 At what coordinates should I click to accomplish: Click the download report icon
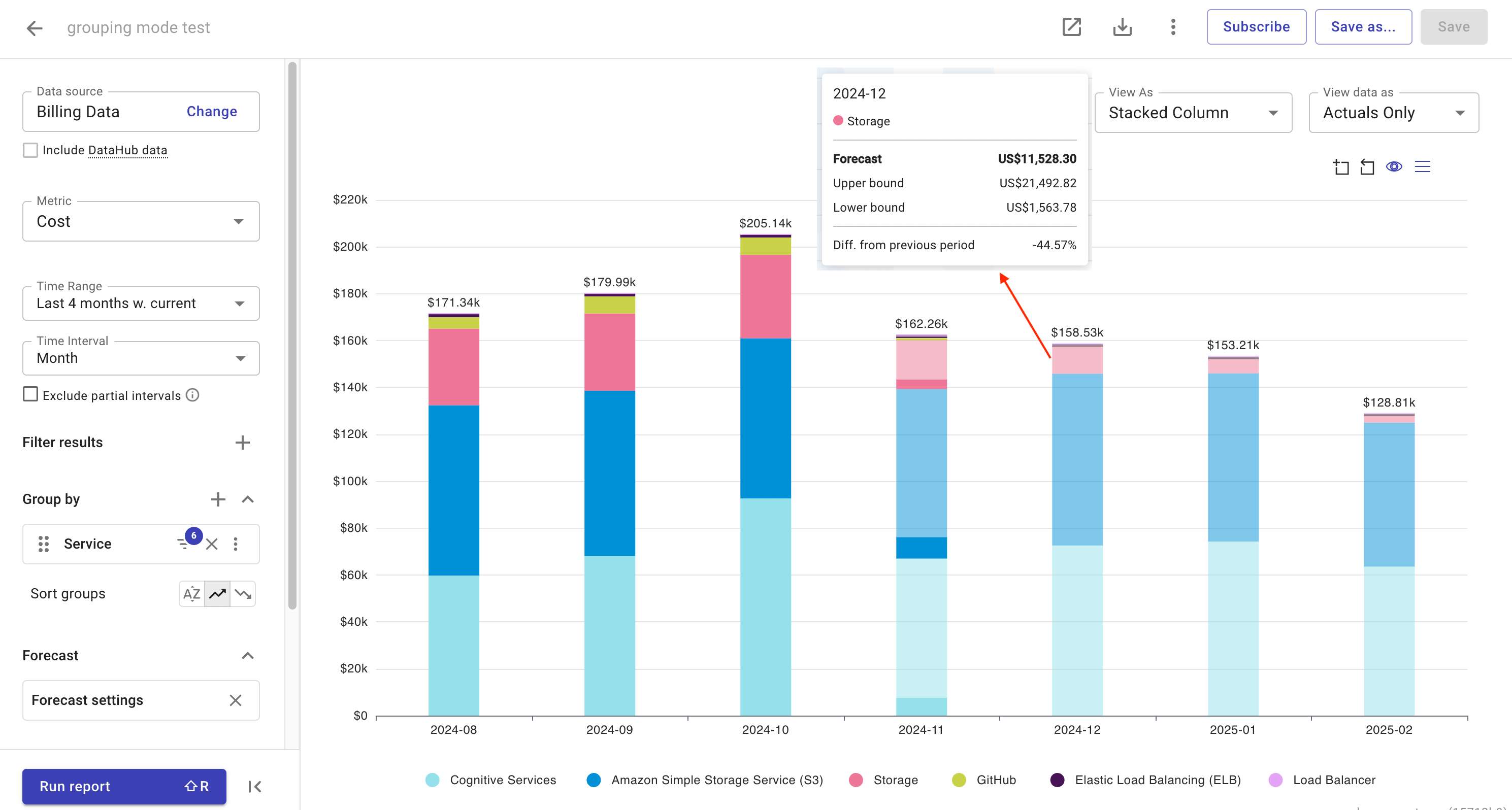pos(1122,26)
